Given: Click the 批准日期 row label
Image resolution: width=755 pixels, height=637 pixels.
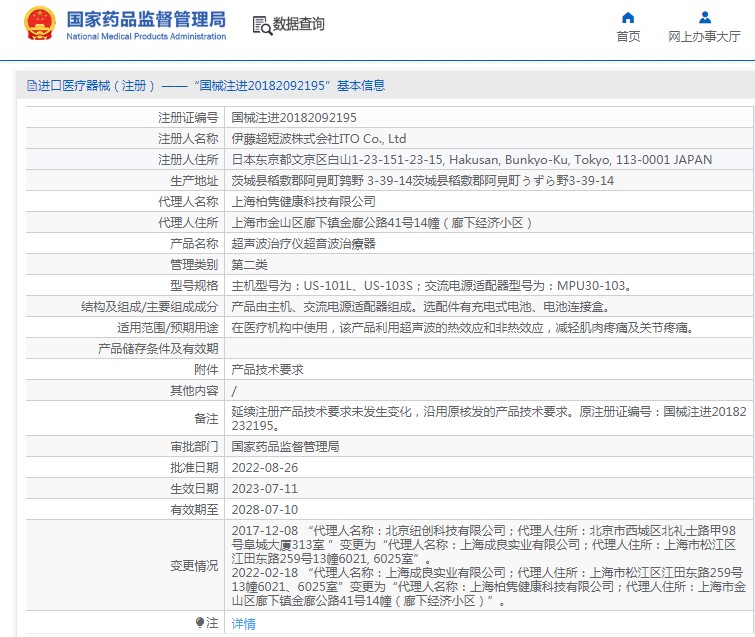Looking at the screenshot, I should [195, 468].
